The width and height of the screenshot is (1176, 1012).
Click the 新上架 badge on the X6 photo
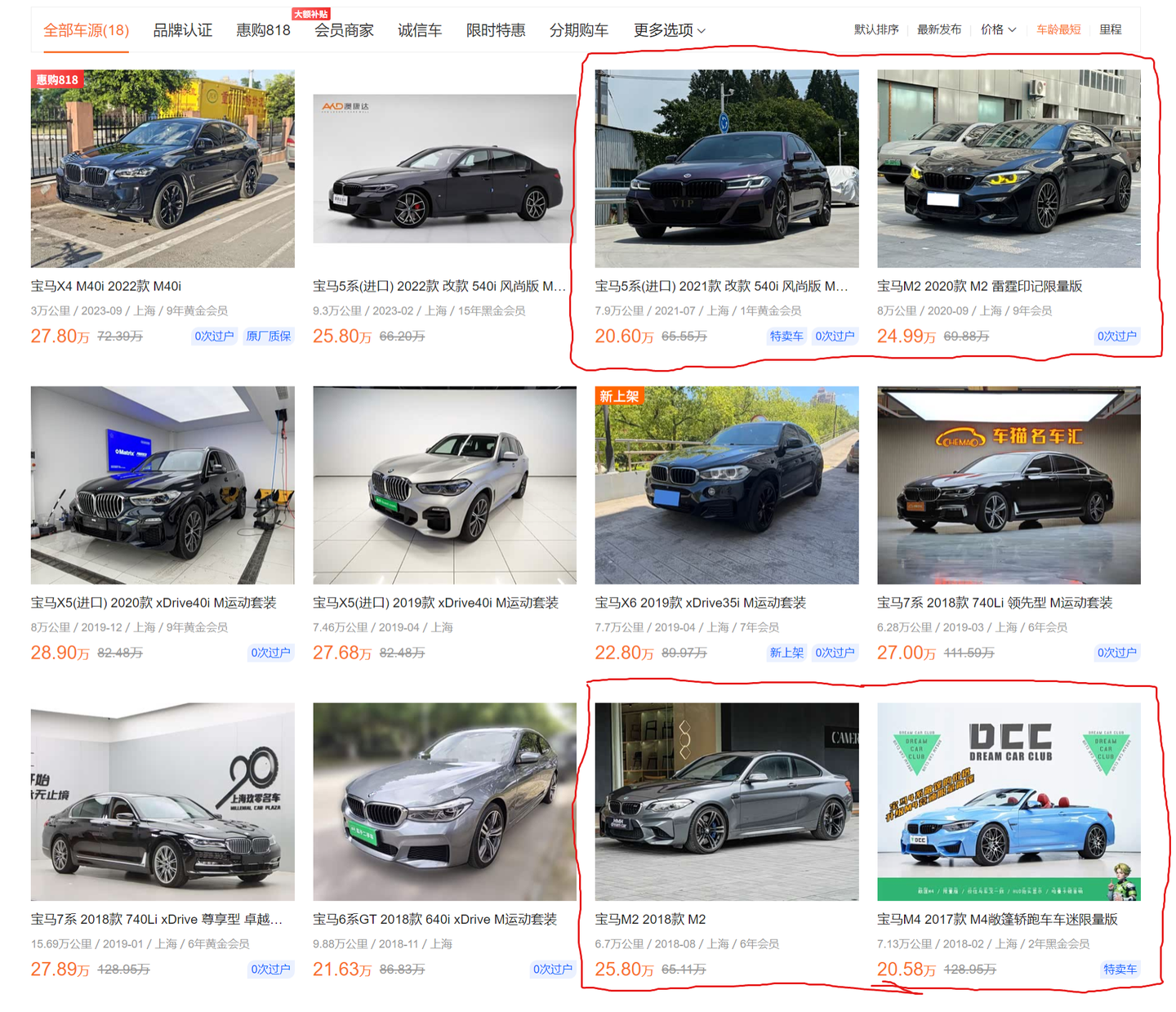(619, 396)
